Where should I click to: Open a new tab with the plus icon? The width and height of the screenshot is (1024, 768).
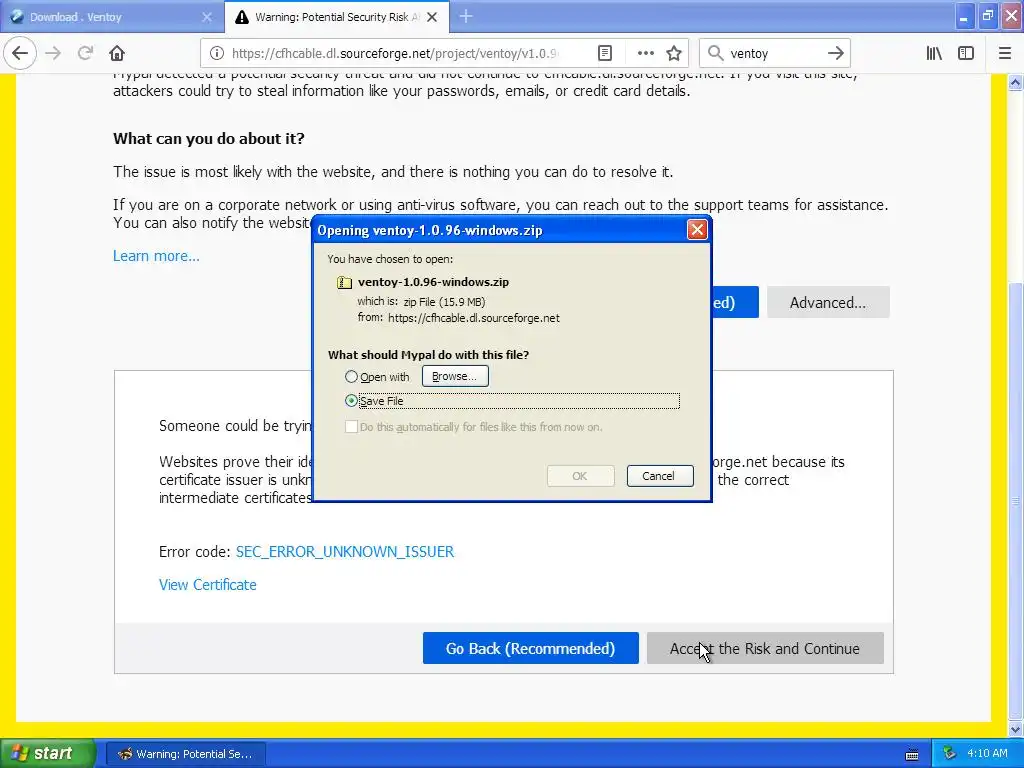click(466, 16)
